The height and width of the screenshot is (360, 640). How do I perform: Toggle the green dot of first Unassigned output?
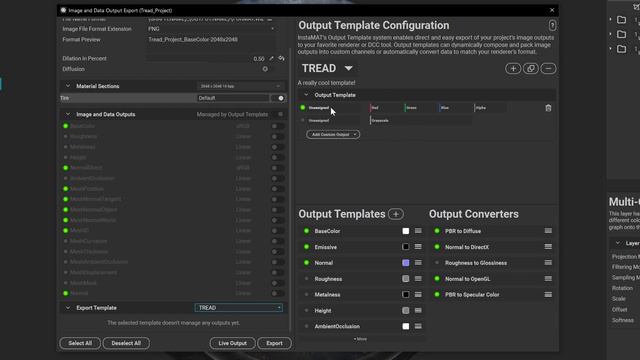coord(302,108)
